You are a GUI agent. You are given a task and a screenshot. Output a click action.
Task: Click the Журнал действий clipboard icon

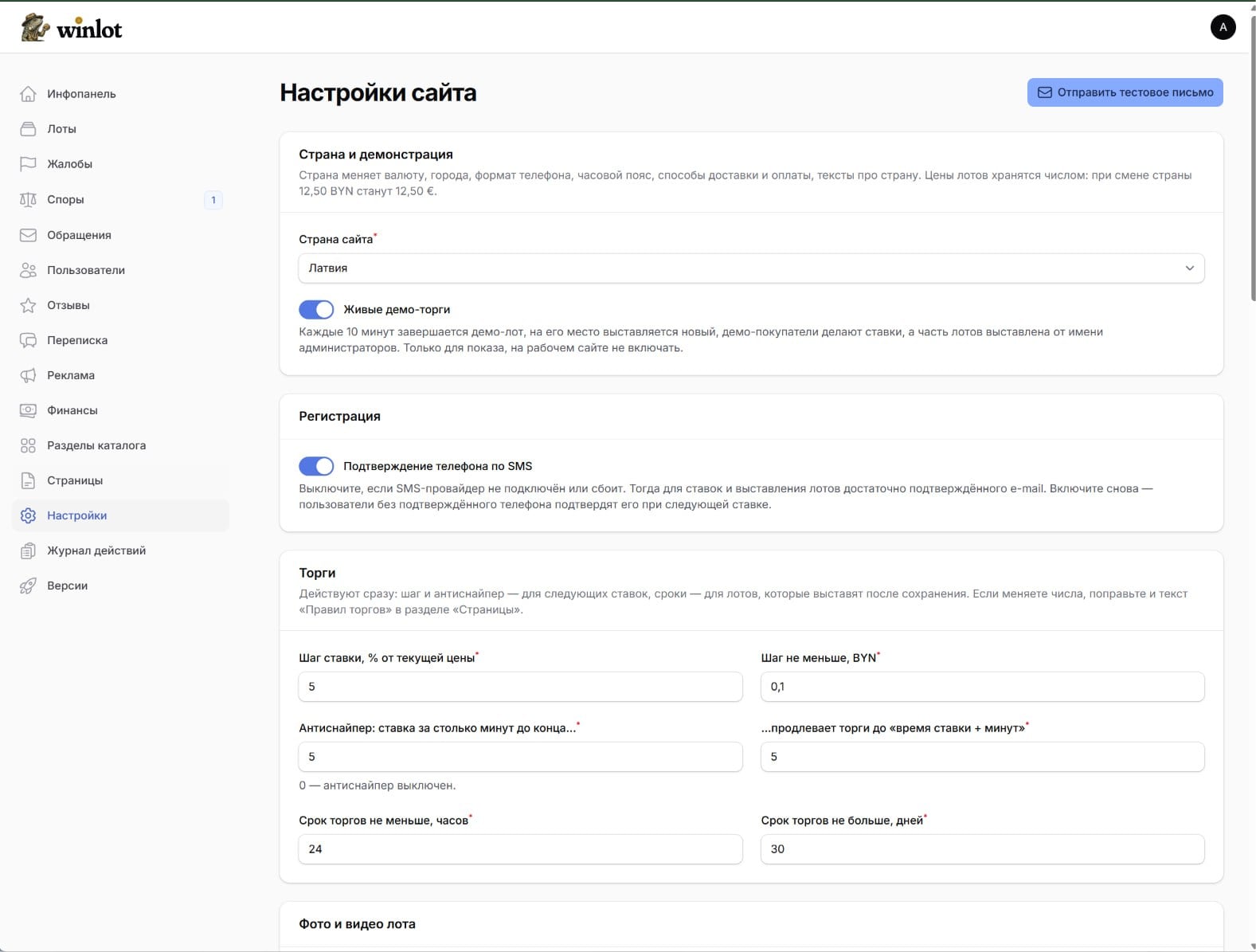28,550
